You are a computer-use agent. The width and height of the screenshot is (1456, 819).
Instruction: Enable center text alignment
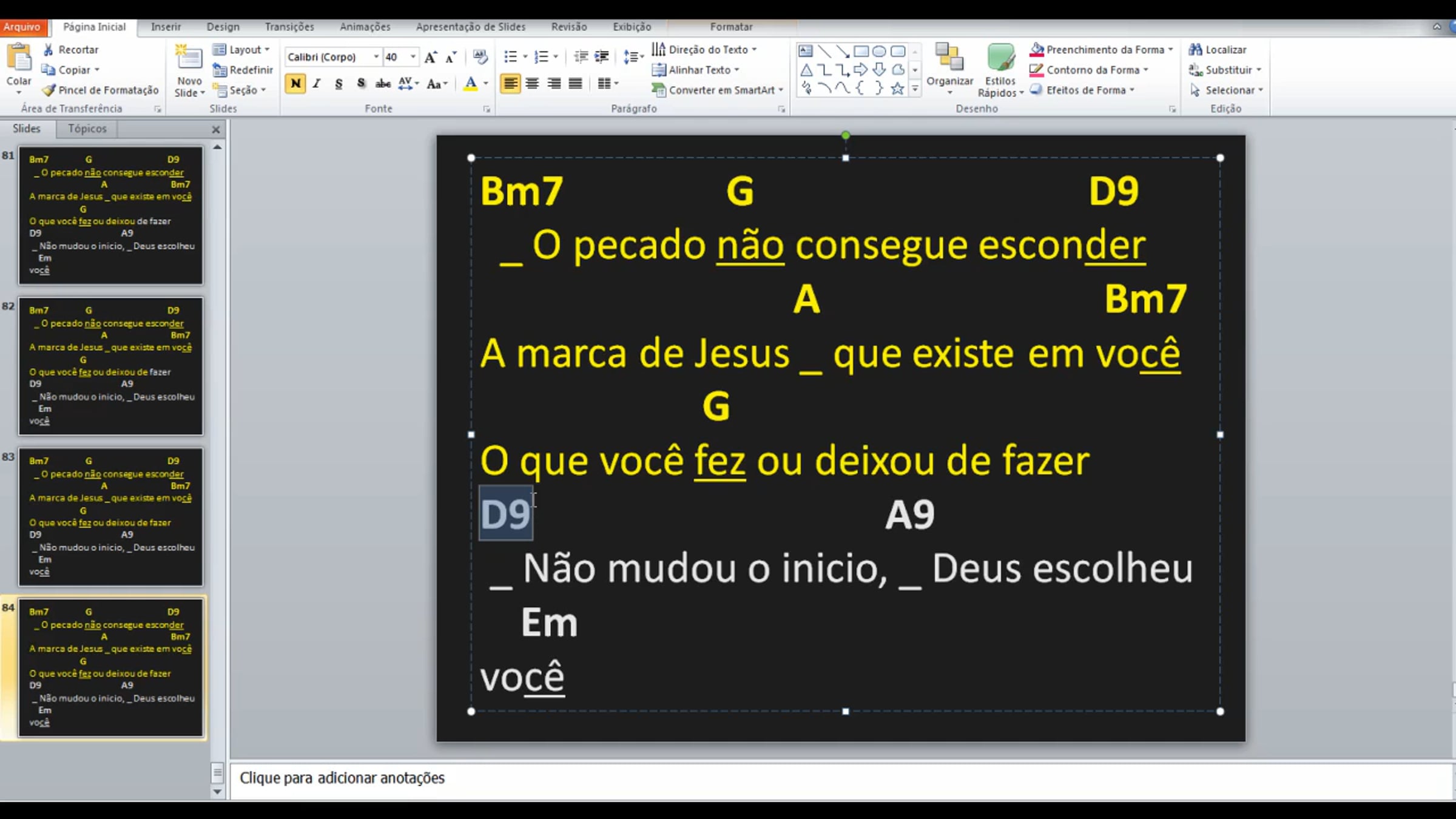pos(532,84)
